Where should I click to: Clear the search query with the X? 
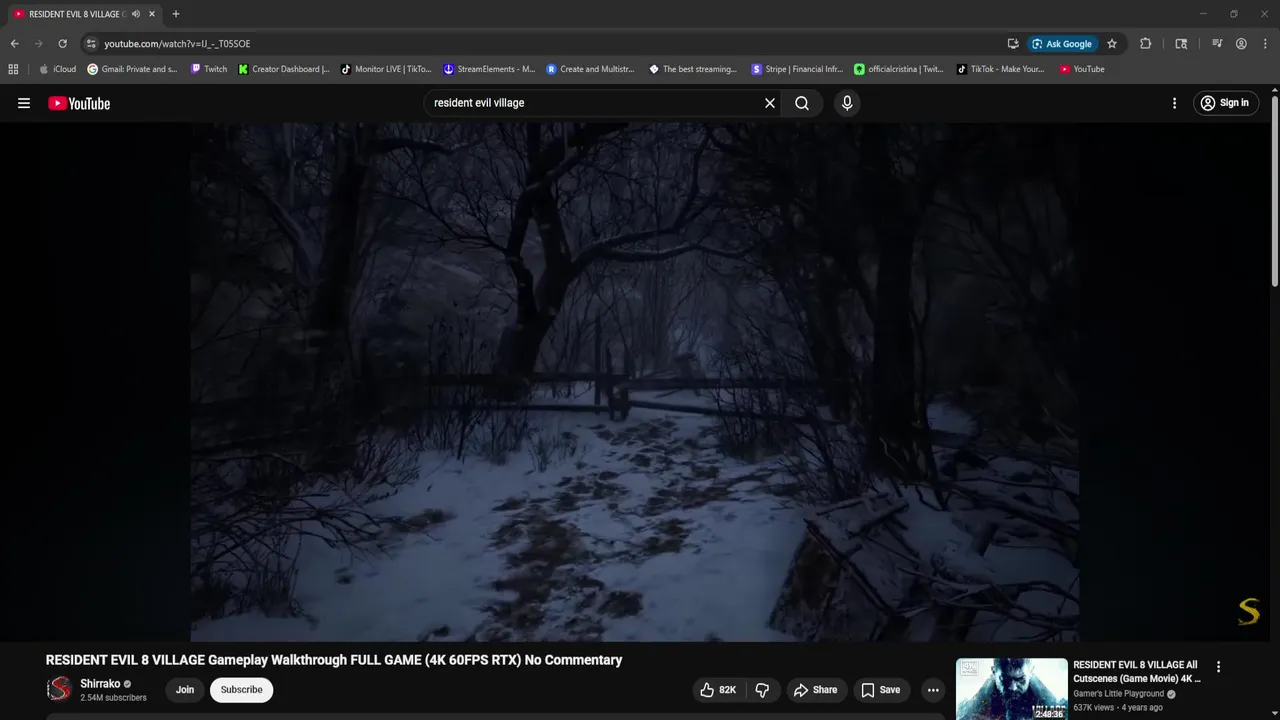point(770,103)
